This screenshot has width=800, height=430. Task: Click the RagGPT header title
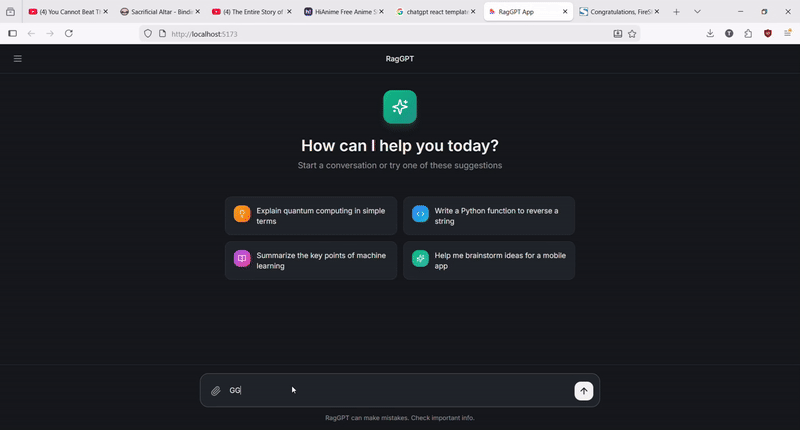coord(400,59)
